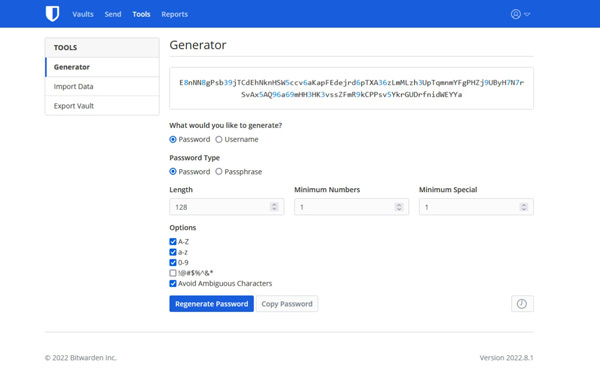Uncheck the 0-9 digits option
Image resolution: width=600 pixels, height=376 pixels.
173,263
